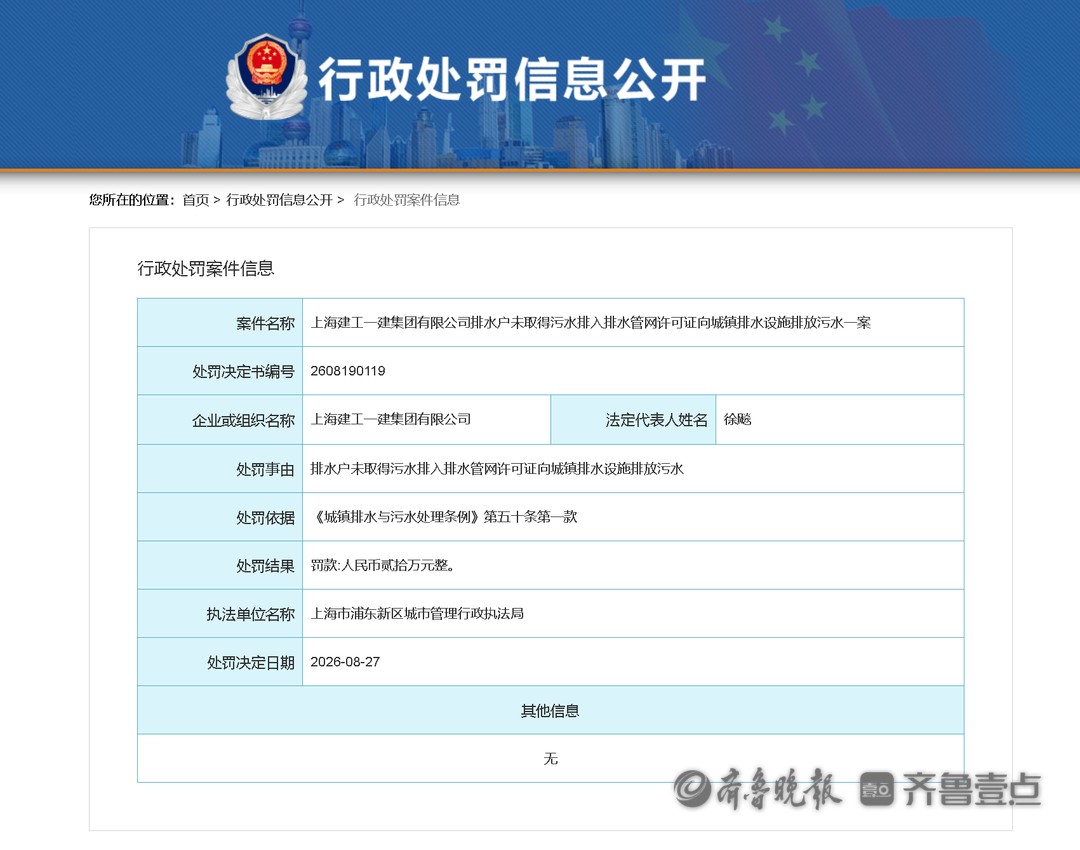Viewport: 1080px width, 850px height.
Task: Click the 处罚事由 violation description text
Action: (x=497, y=468)
